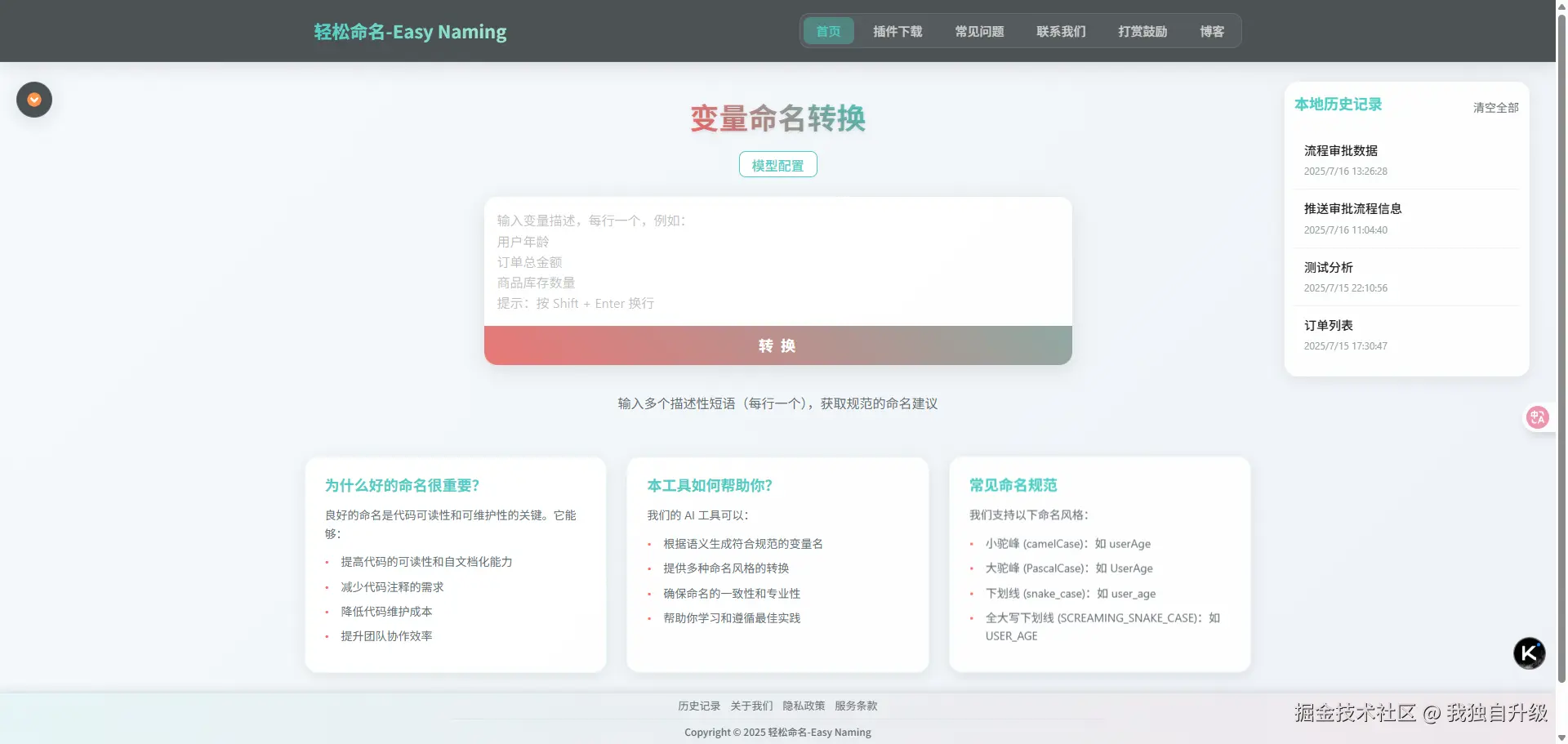1568x744 pixels.
Task: Open the 隐私政策 privacy policy link
Action: 803,706
